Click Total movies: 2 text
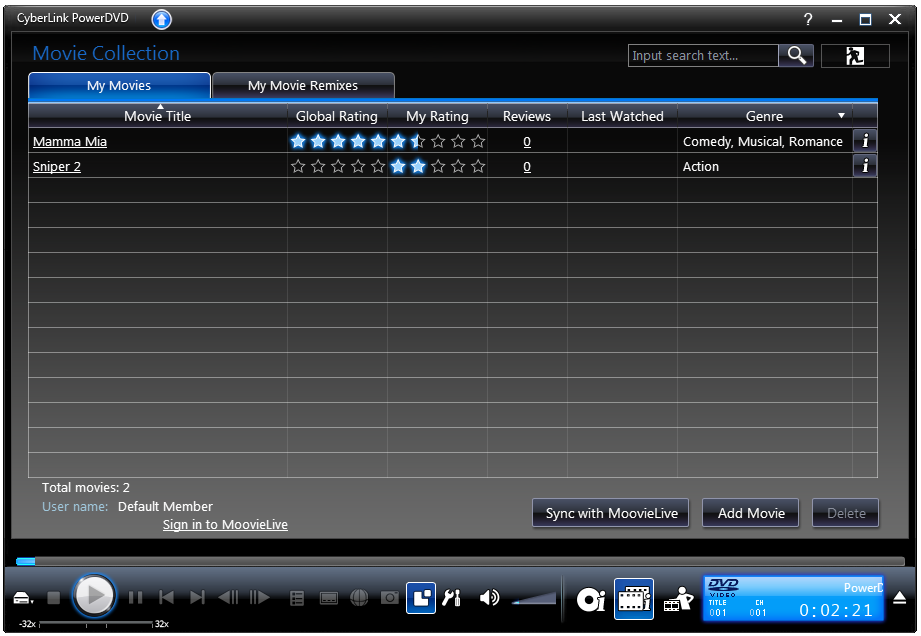 86,487
